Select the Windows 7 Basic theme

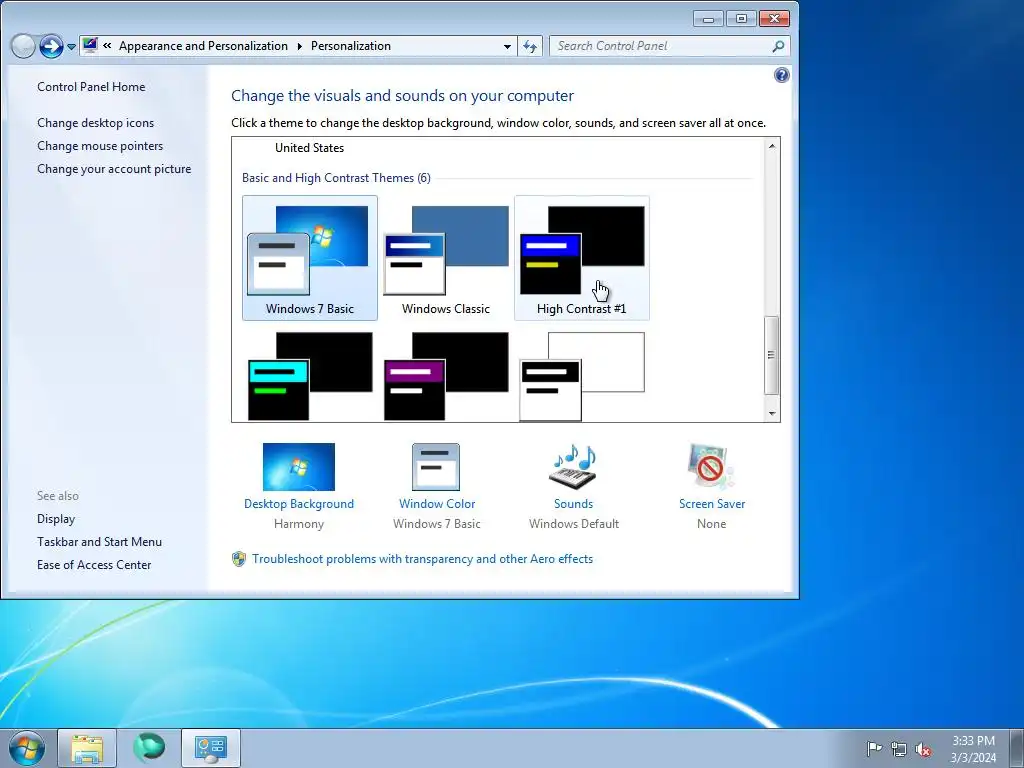pyautogui.click(x=310, y=258)
